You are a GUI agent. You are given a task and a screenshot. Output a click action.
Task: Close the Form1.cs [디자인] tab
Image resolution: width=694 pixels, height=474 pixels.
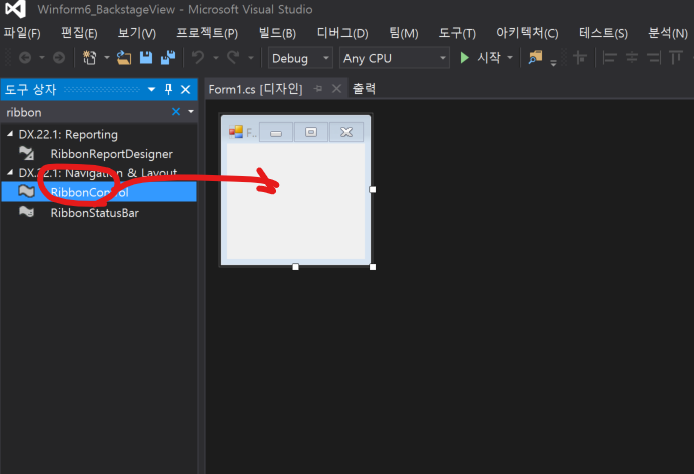(x=336, y=89)
